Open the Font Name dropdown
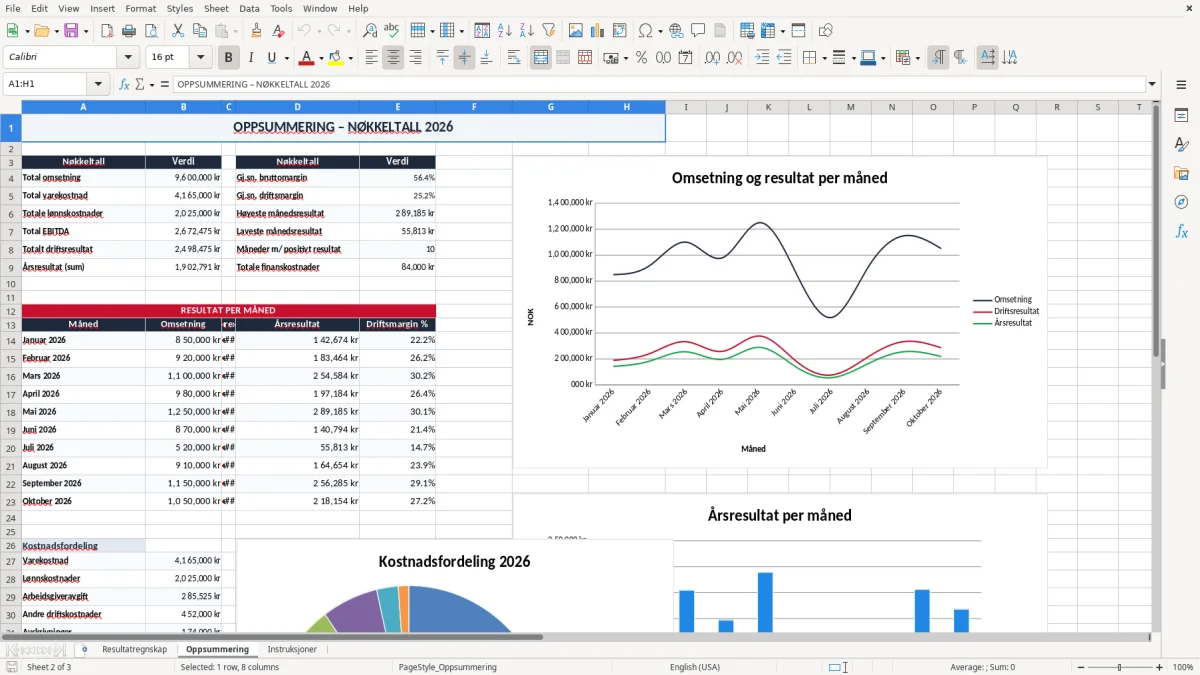Viewport: 1200px width, 675px height. pyautogui.click(x=127, y=58)
